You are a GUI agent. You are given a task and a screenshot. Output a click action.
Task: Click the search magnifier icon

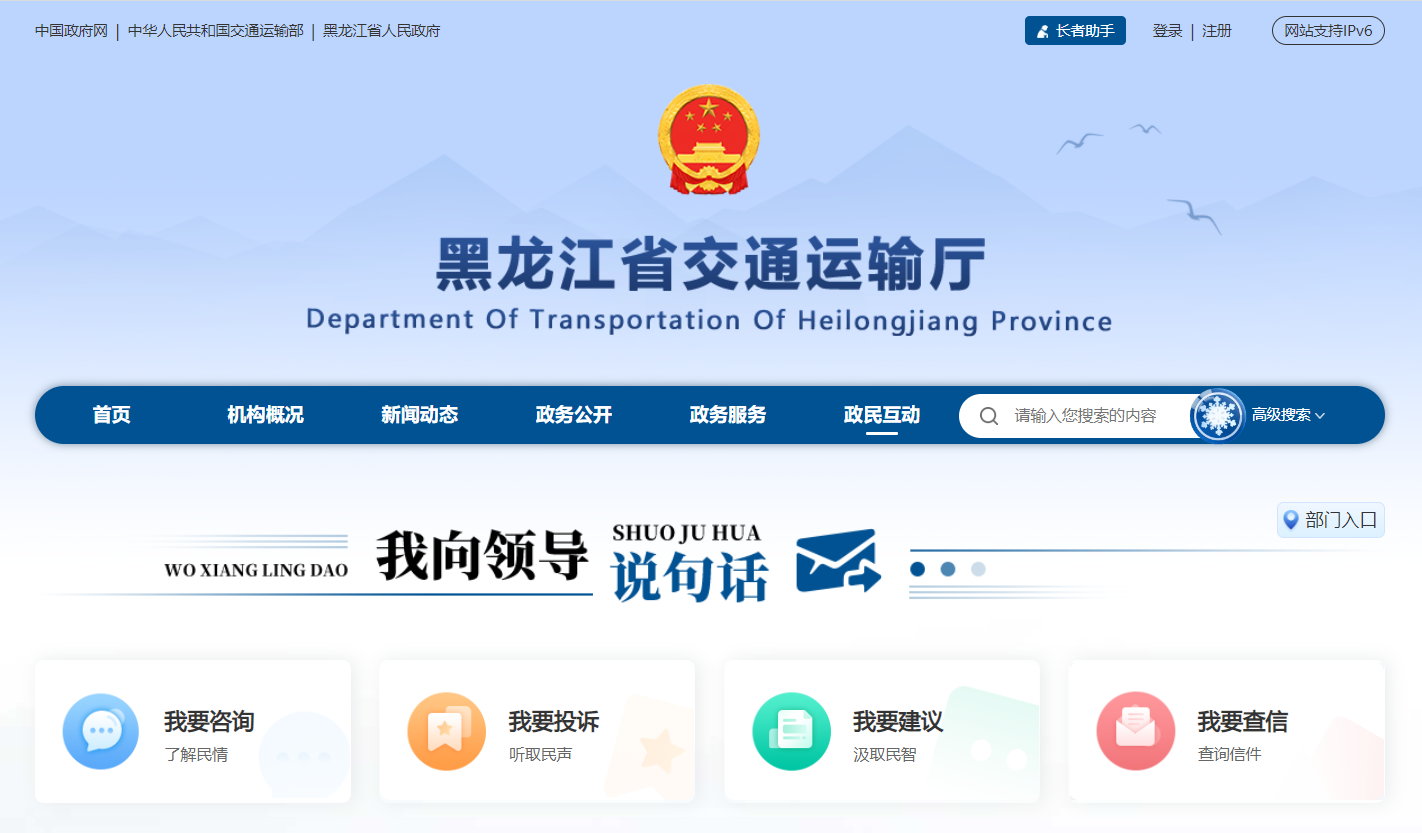click(x=989, y=416)
